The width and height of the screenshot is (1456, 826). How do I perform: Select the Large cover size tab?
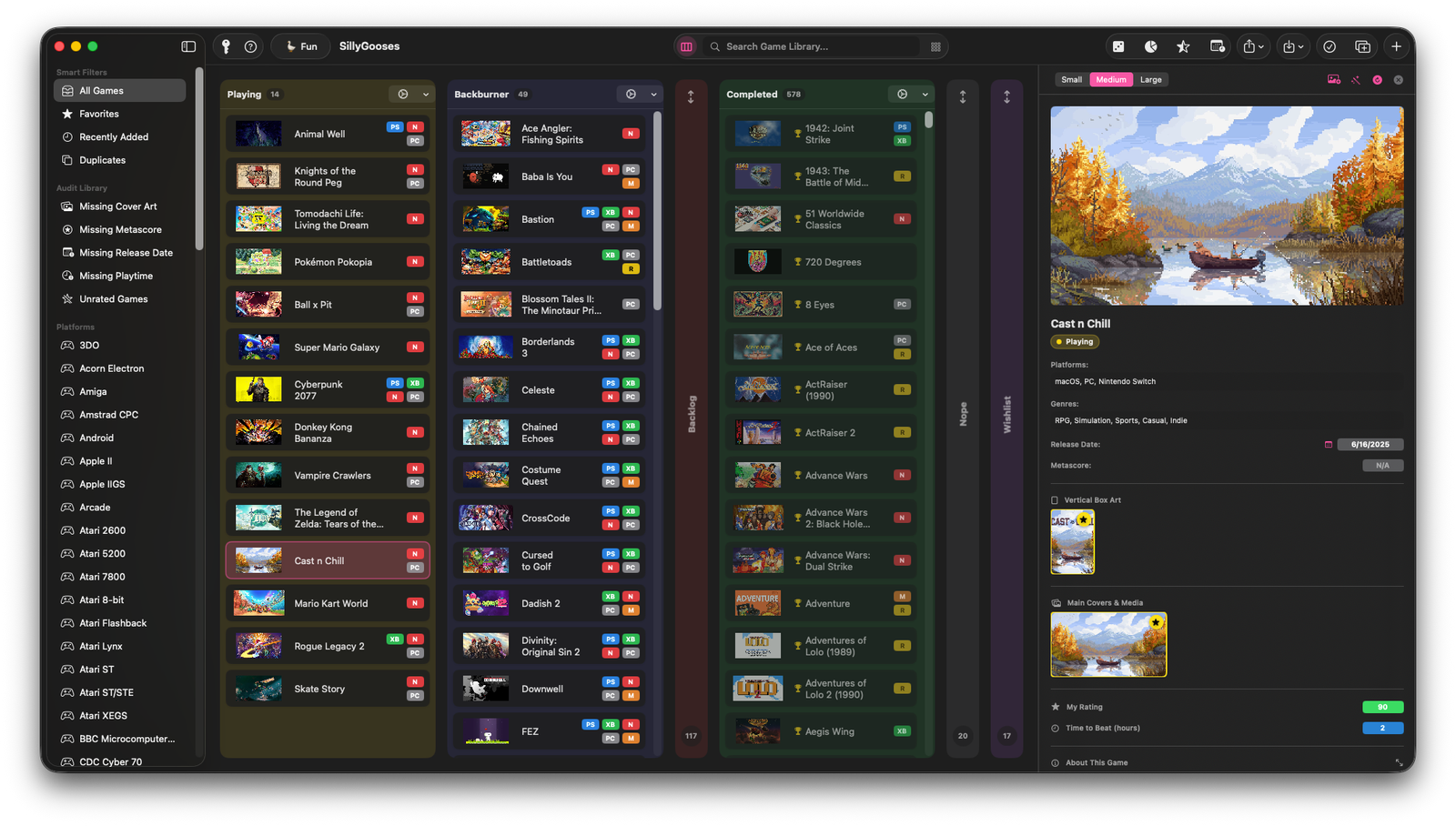click(1150, 80)
